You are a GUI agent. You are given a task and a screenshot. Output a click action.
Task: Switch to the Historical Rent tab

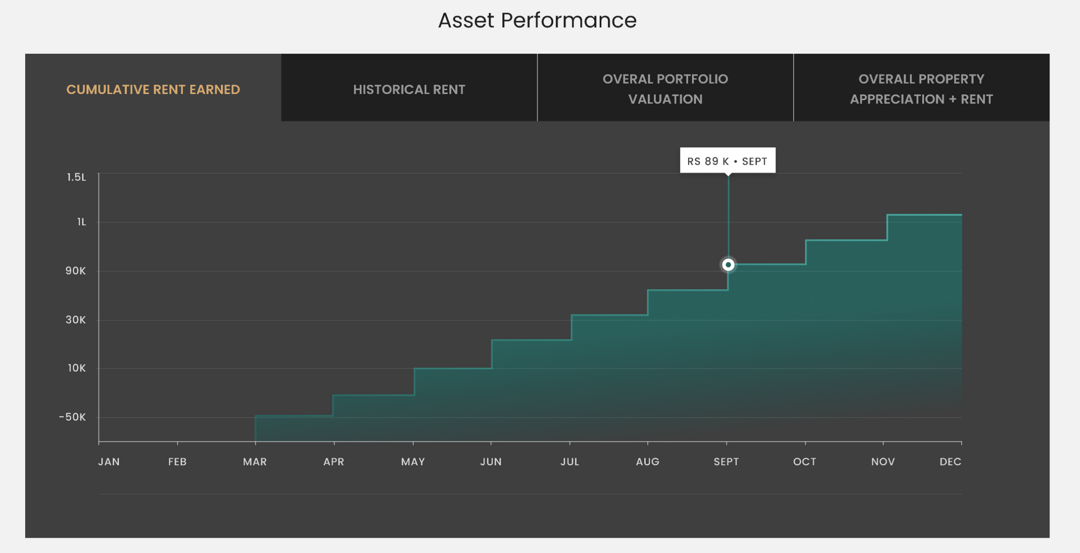409,89
